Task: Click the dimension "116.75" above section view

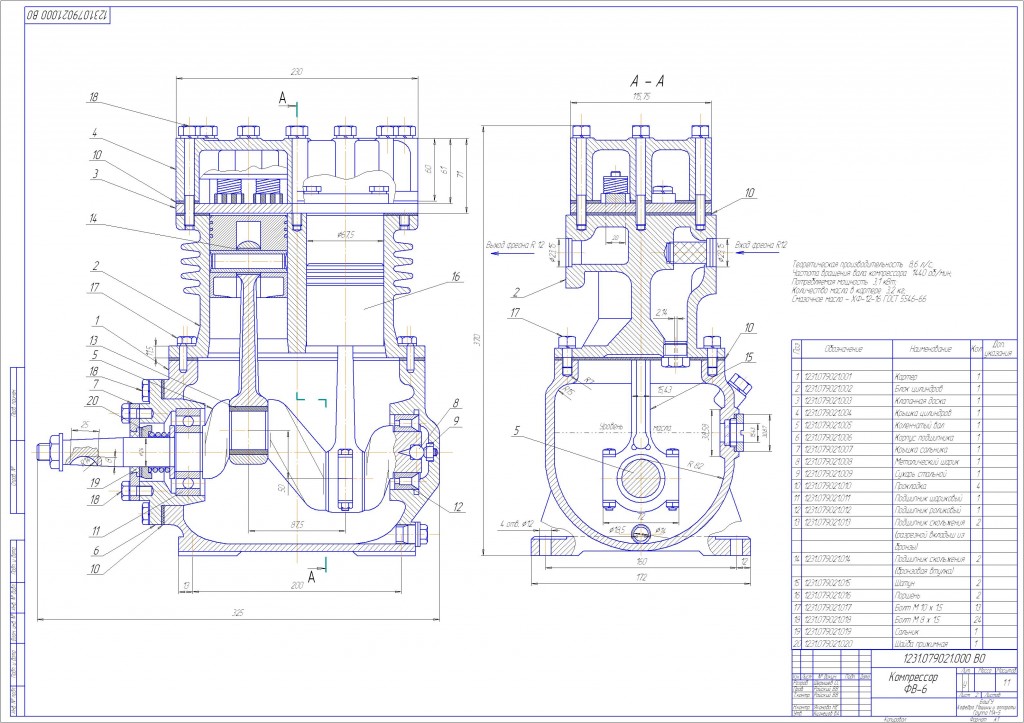Action: click(x=641, y=96)
